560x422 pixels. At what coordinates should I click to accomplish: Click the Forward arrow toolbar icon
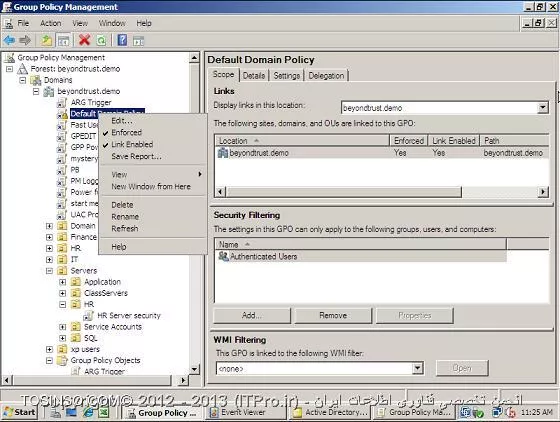[x=25, y=40]
